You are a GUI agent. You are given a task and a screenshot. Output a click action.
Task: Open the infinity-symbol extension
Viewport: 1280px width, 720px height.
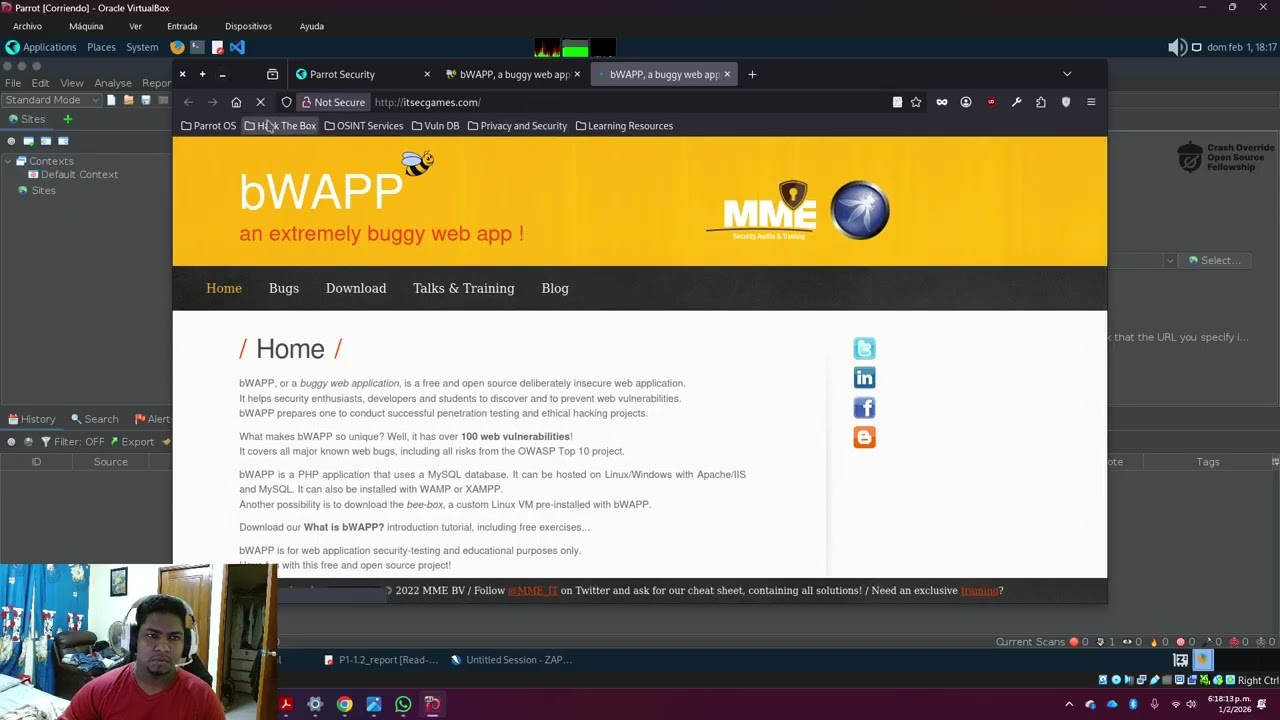(x=941, y=102)
